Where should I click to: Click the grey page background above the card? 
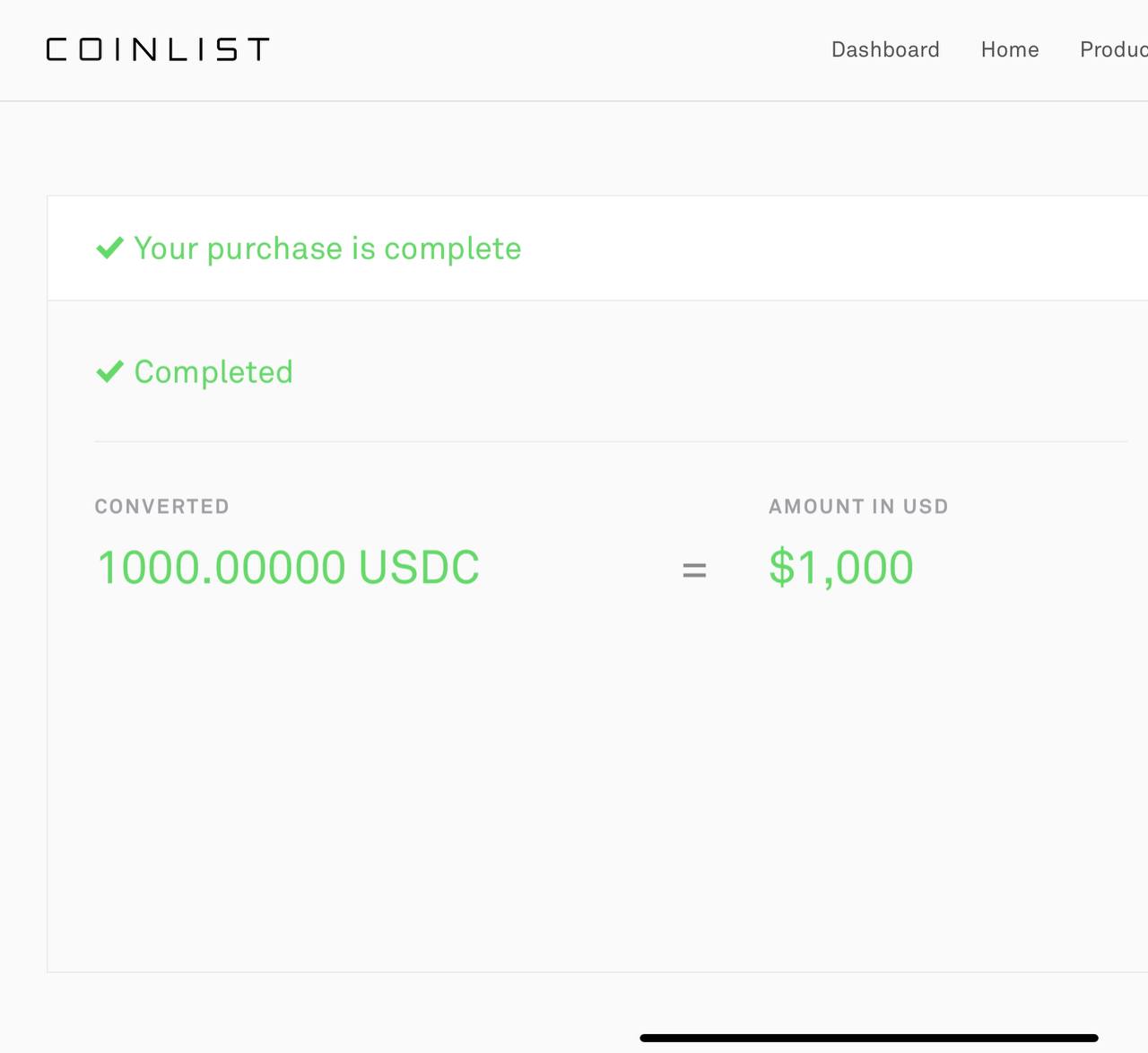point(574,148)
